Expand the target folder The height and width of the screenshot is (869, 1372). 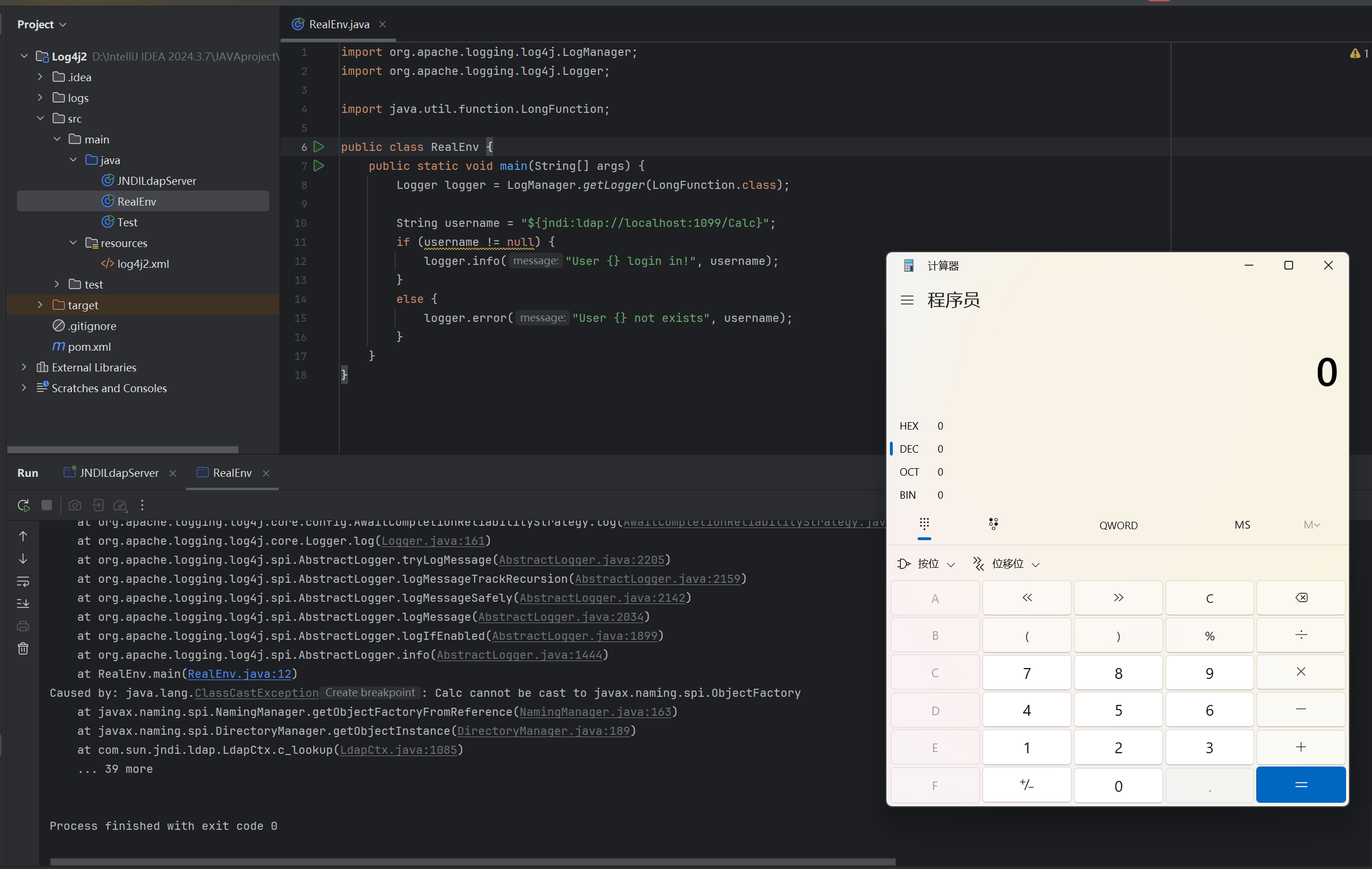tap(40, 305)
